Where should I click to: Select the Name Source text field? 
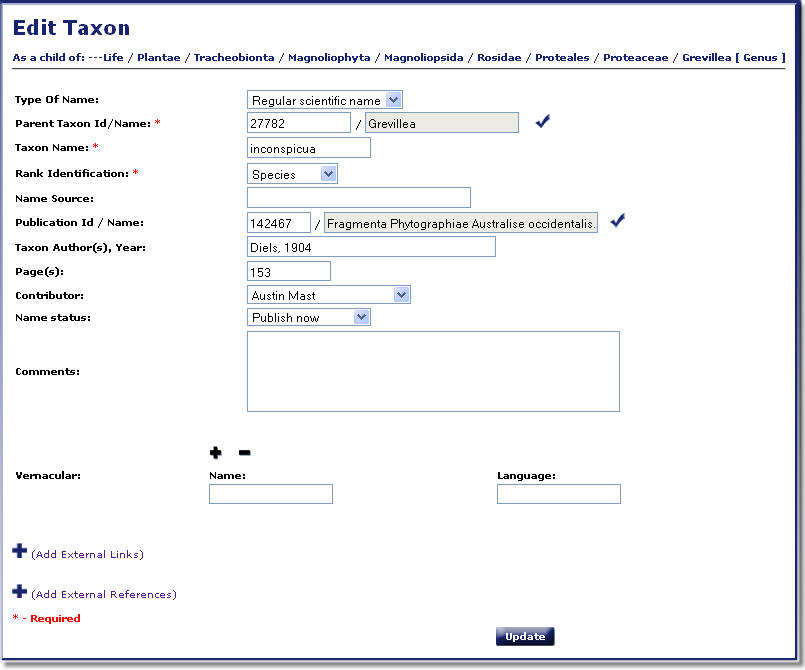point(358,198)
